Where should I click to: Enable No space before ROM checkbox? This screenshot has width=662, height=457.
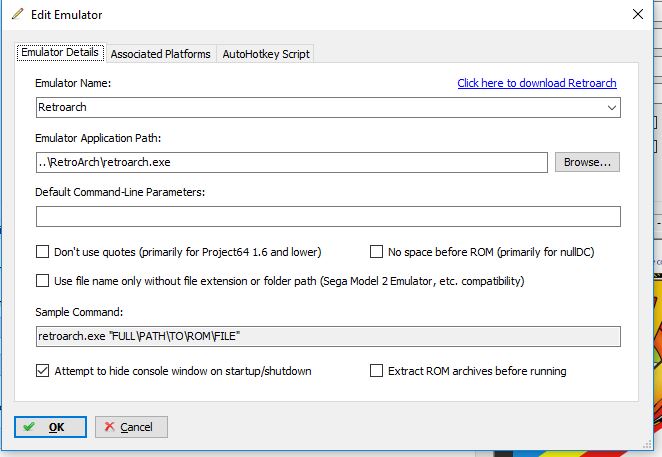(376, 252)
